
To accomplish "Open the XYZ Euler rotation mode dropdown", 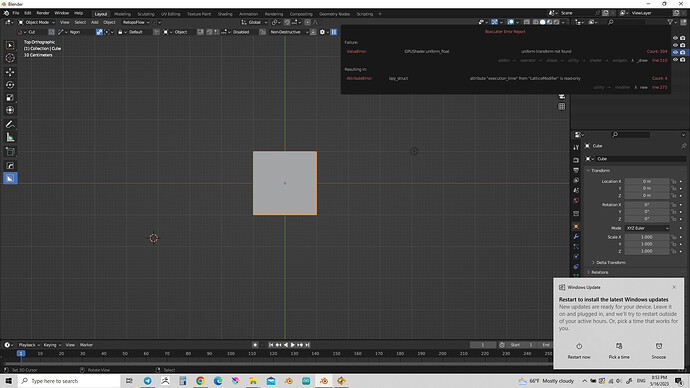I will (647, 228).
